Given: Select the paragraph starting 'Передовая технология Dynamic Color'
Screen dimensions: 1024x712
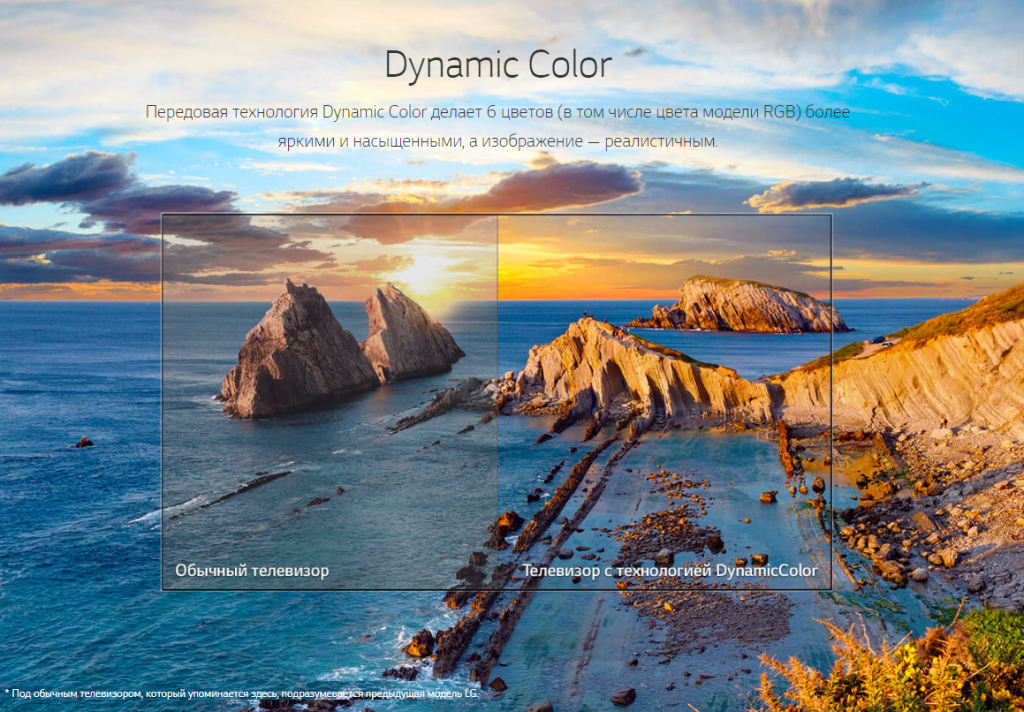Looking at the screenshot, I should pyautogui.click(x=498, y=126).
